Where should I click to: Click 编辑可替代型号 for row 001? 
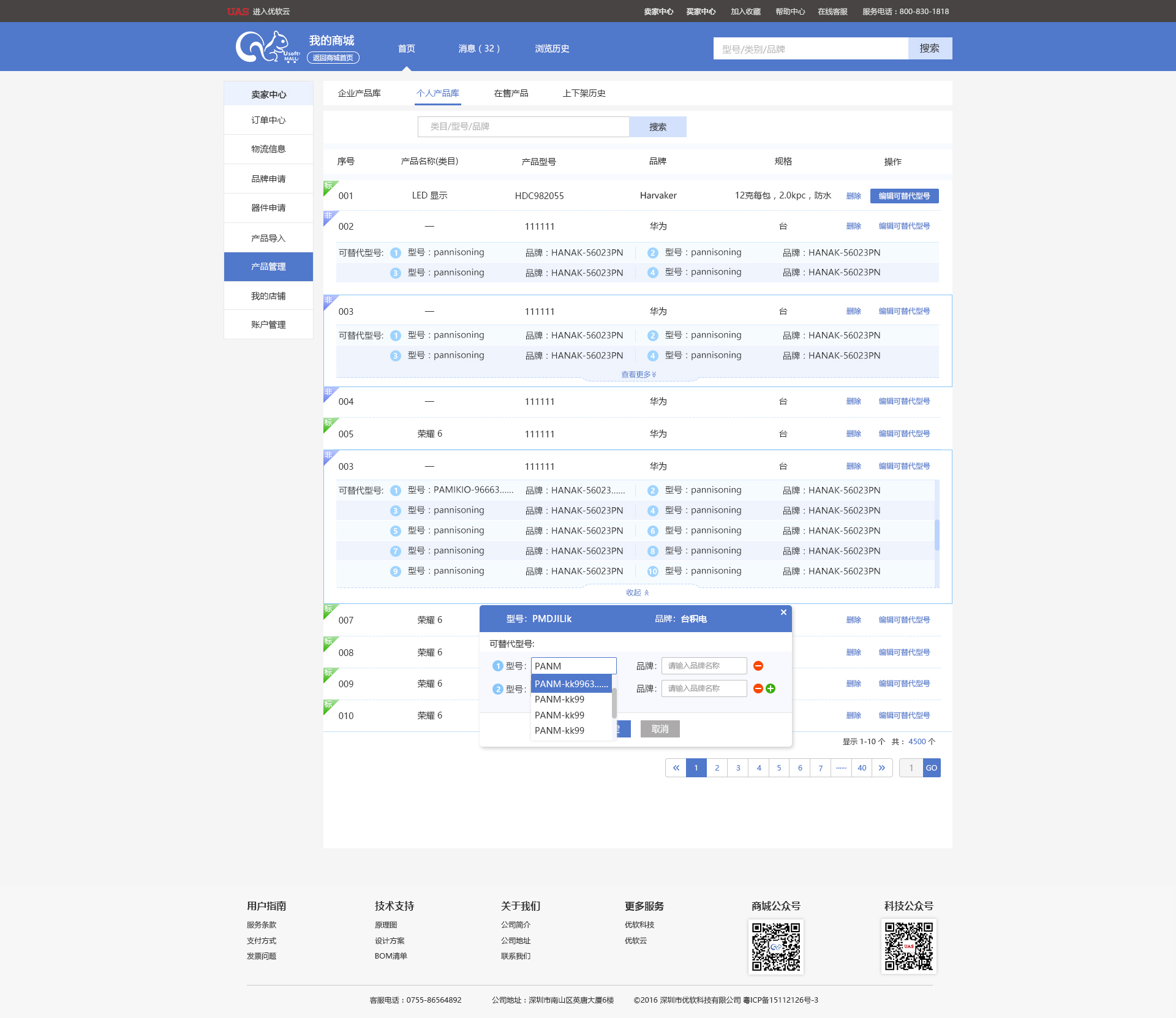tap(904, 196)
